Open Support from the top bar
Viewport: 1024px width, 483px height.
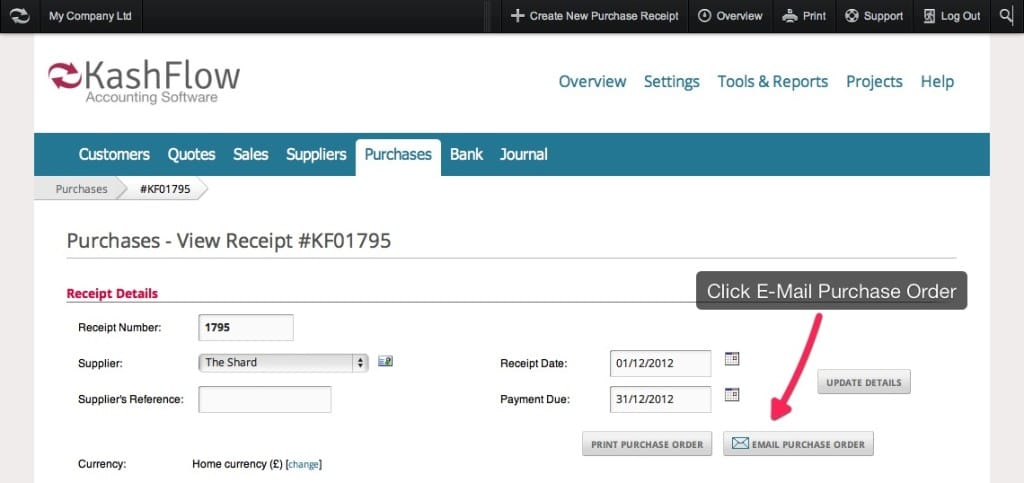tap(874, 16)
